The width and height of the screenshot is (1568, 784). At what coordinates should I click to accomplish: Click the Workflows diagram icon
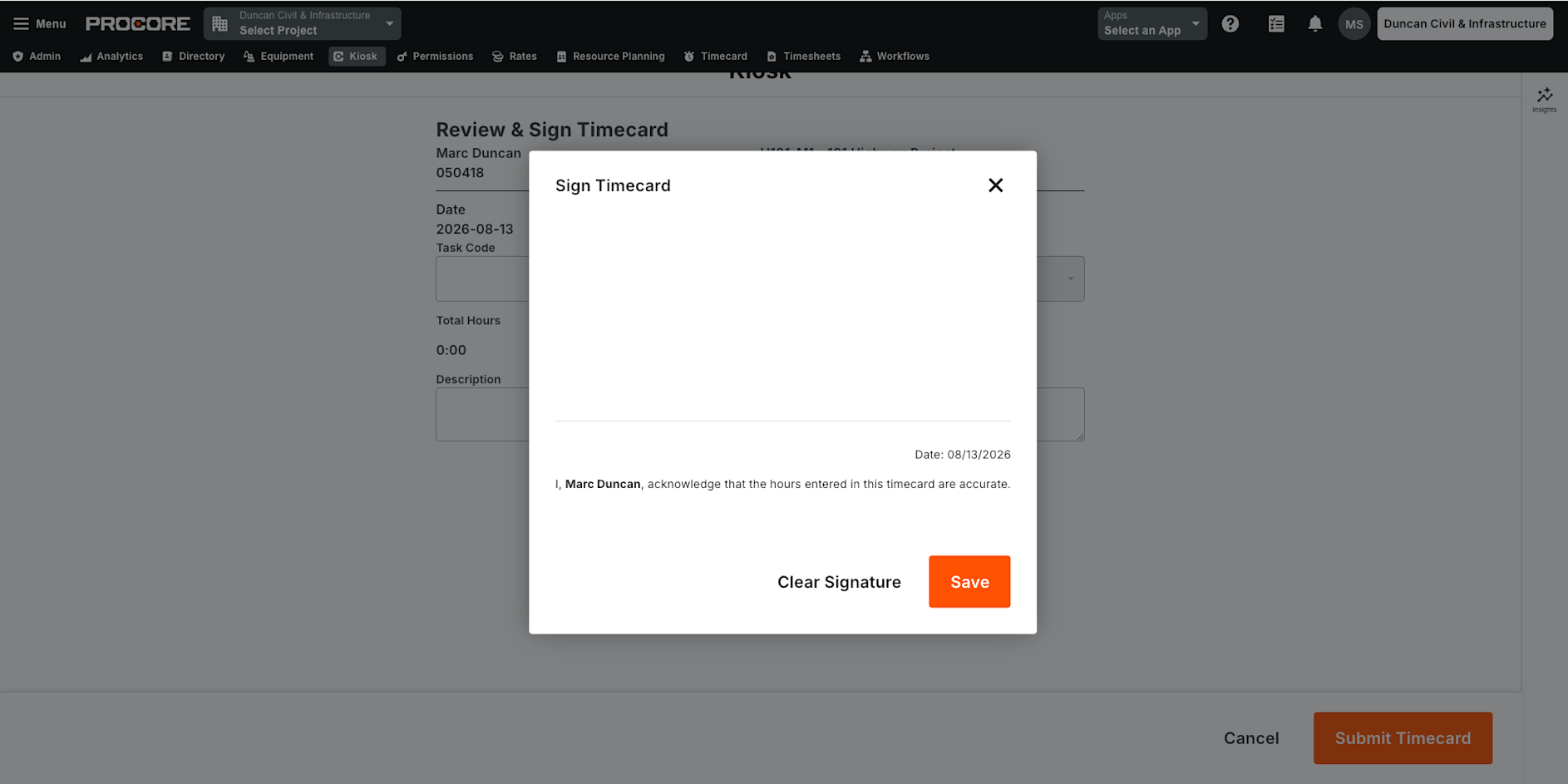coord(865,57)
